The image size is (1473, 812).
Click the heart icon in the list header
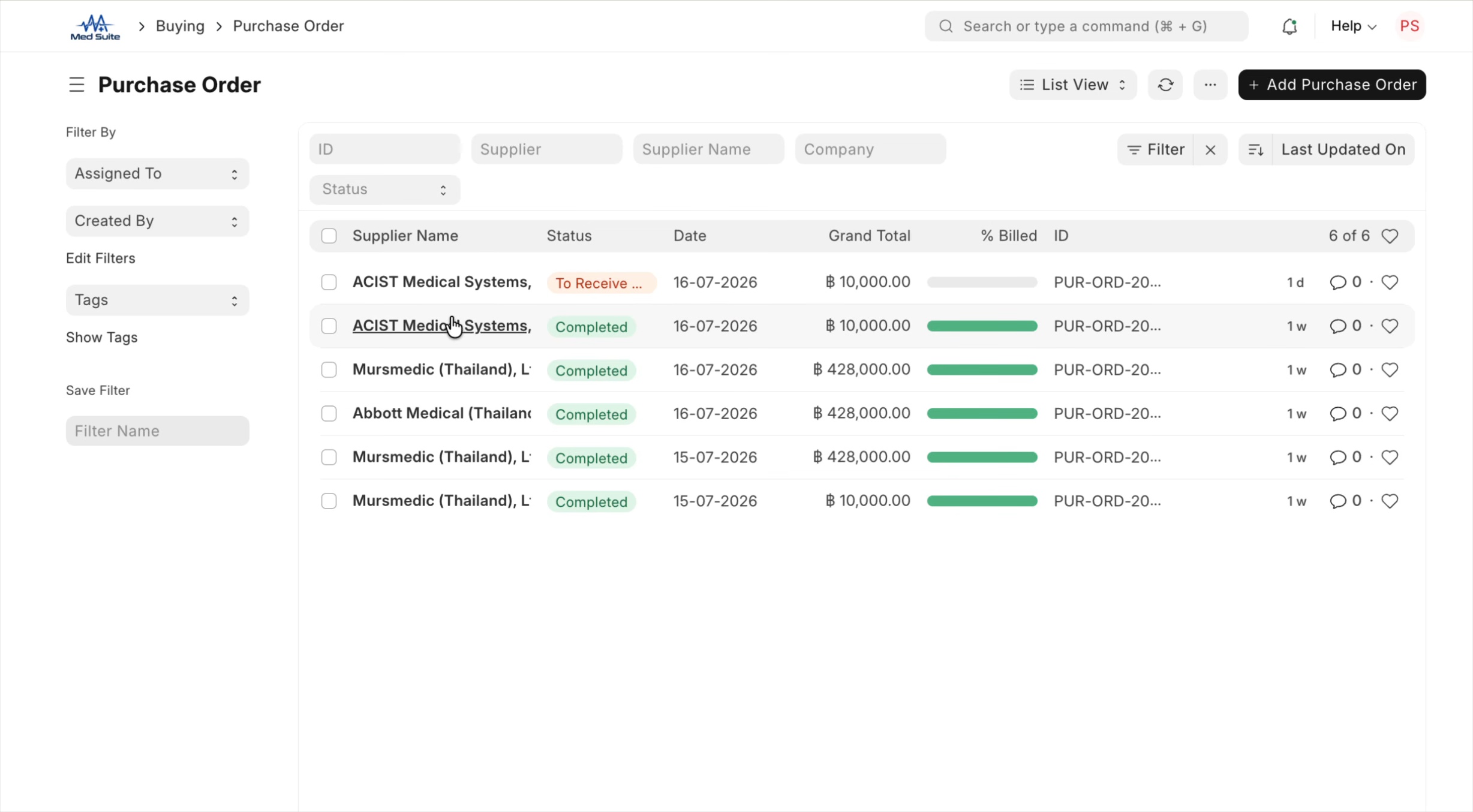[1390, 236]
